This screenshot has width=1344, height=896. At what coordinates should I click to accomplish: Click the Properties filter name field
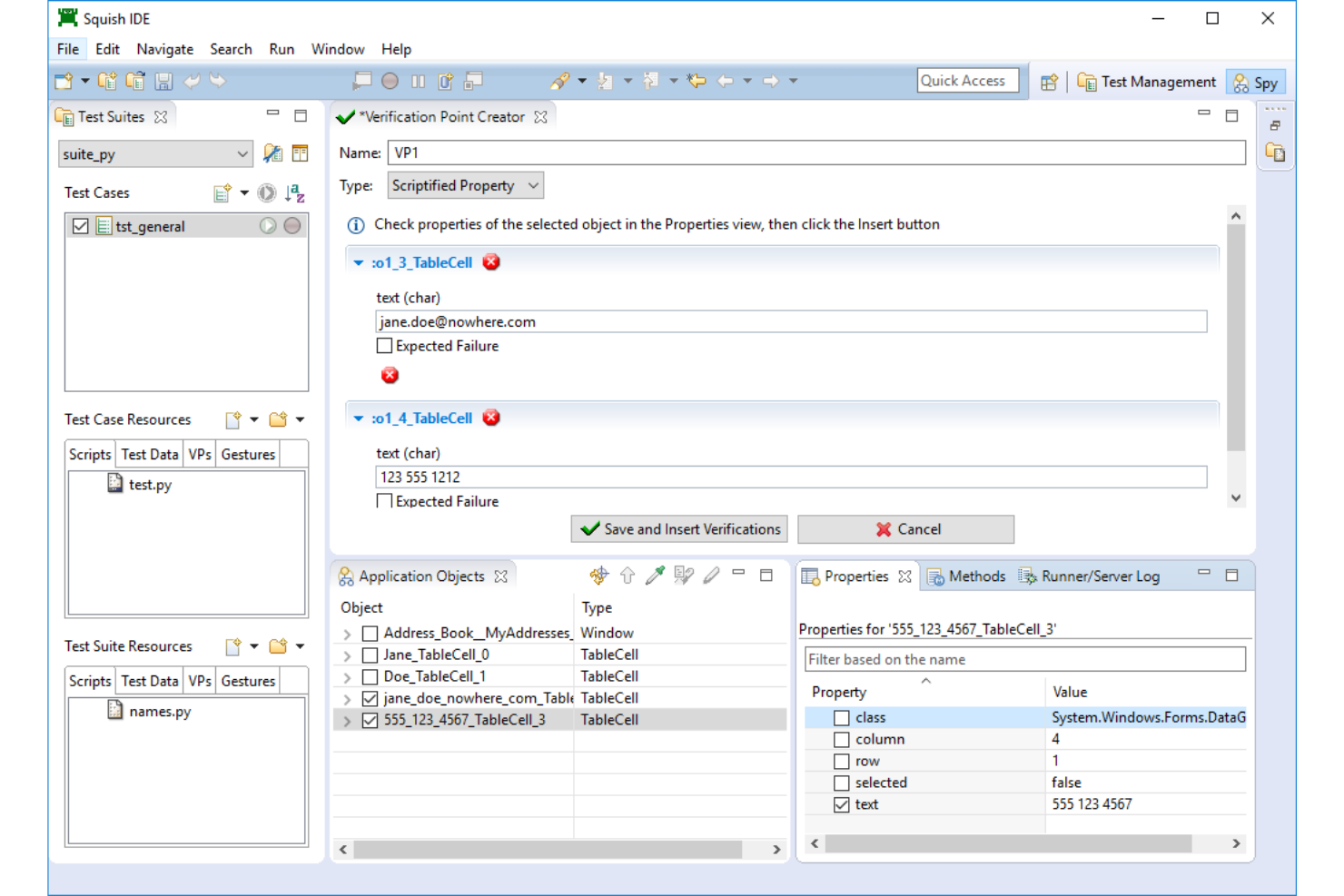click(1025, 659)
